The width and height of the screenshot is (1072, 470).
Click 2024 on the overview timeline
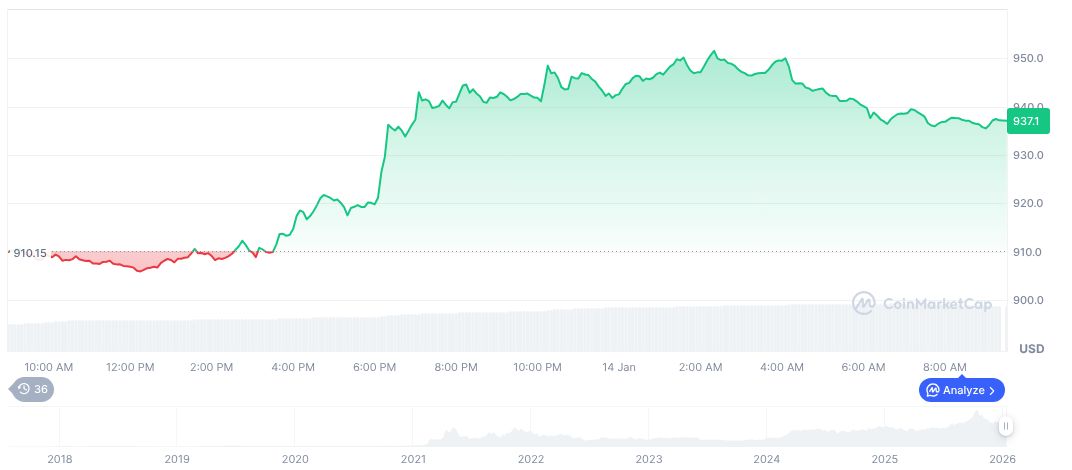click(x=767, y=459)
